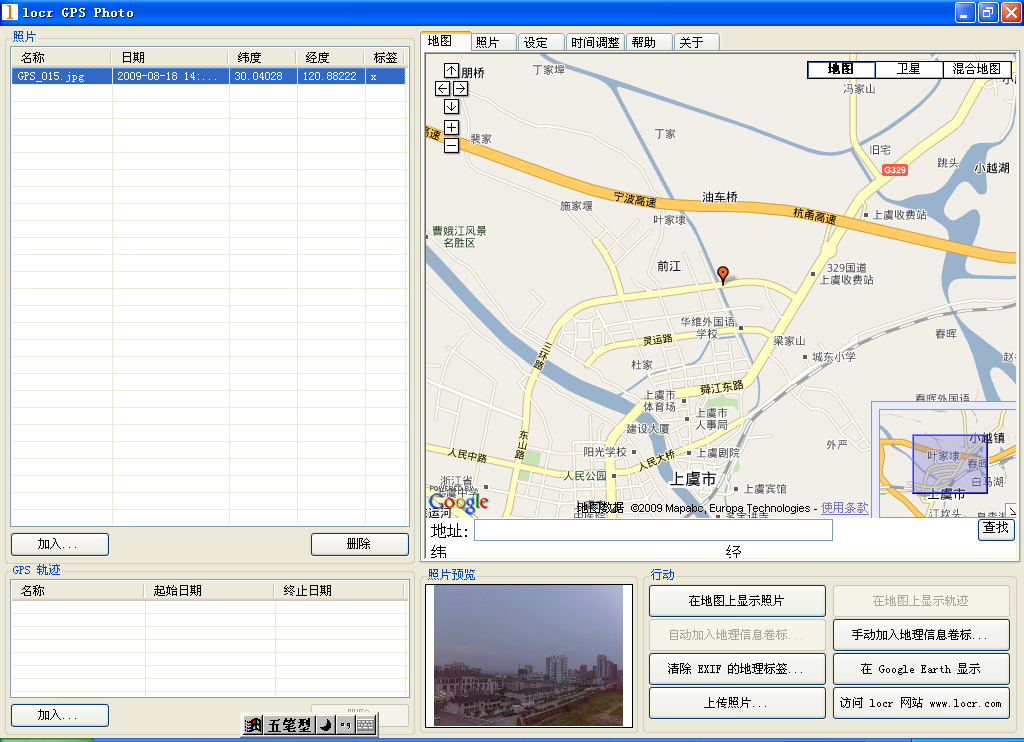Click 在 Google Earth 显示 button

click(921, 669)
